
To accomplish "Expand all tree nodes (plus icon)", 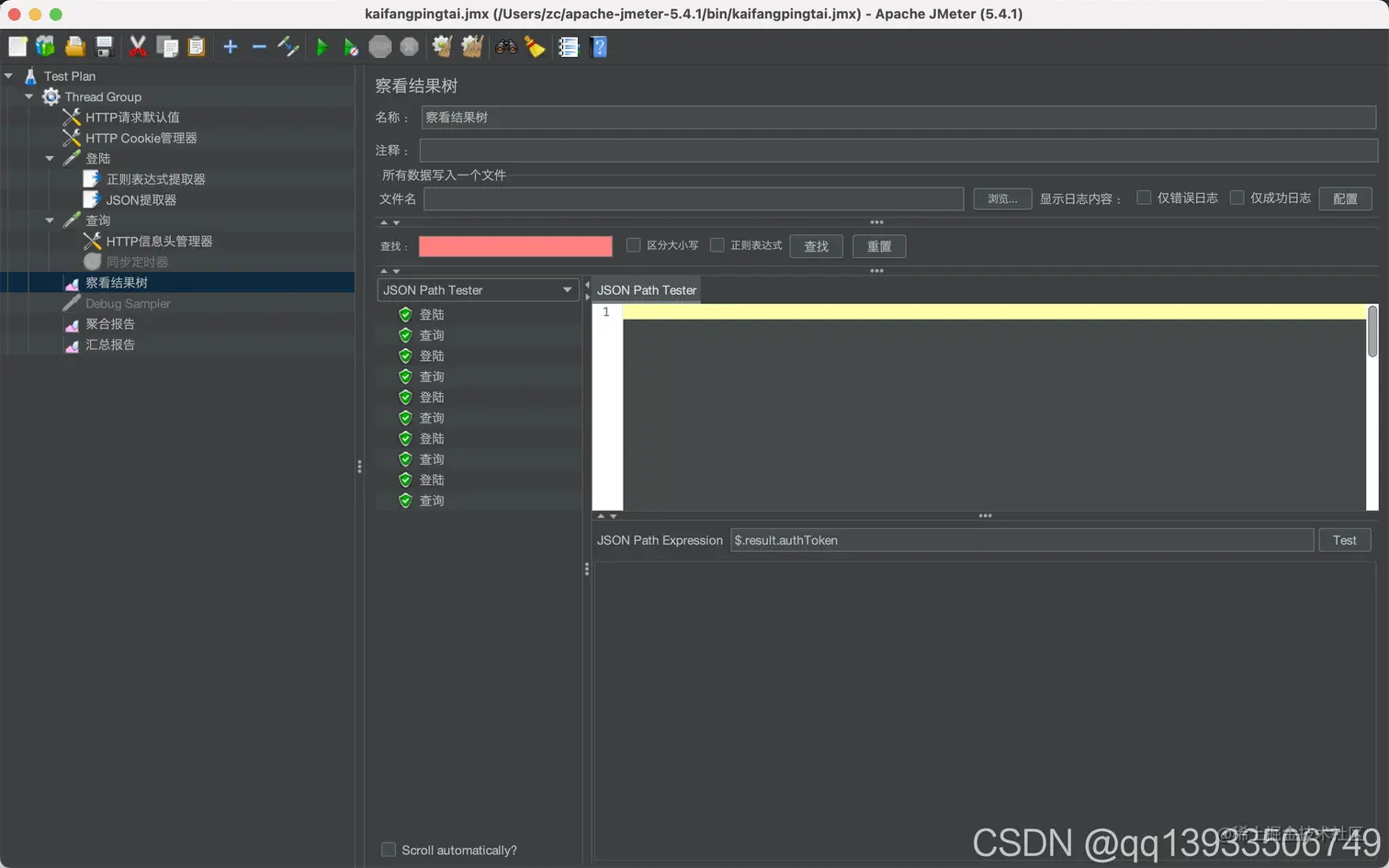I will click(x=231, y=47).
